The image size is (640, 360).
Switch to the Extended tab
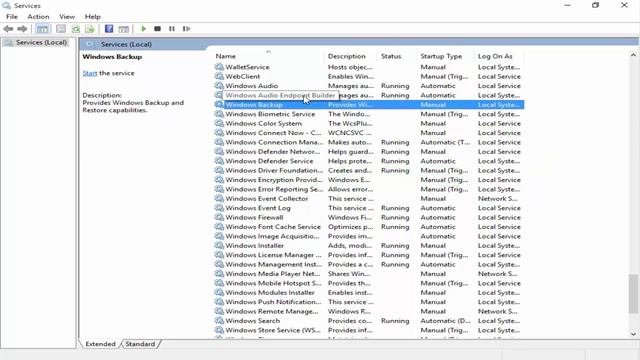point(100,344)
